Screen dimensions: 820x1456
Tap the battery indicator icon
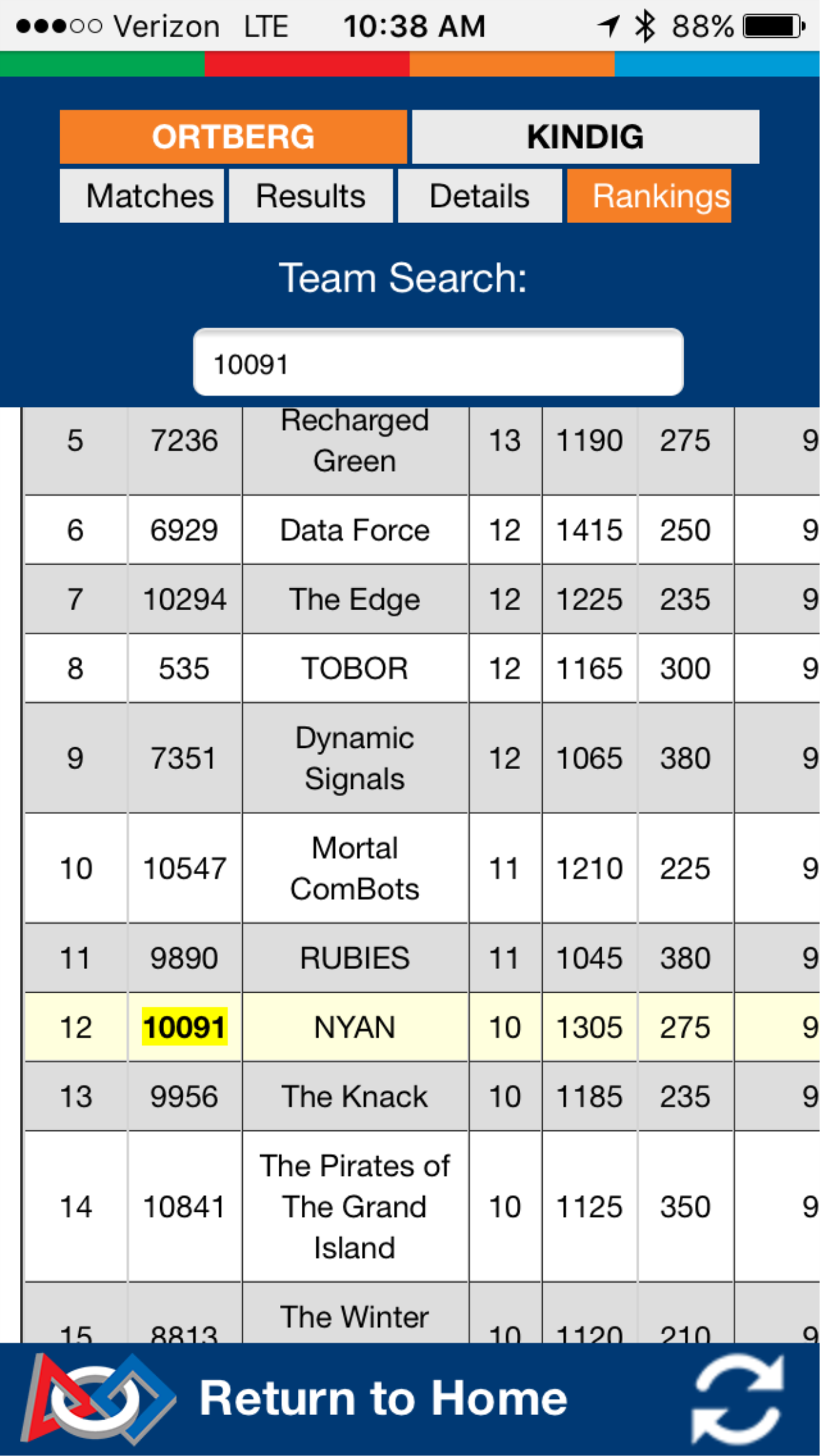click(773, 26)
